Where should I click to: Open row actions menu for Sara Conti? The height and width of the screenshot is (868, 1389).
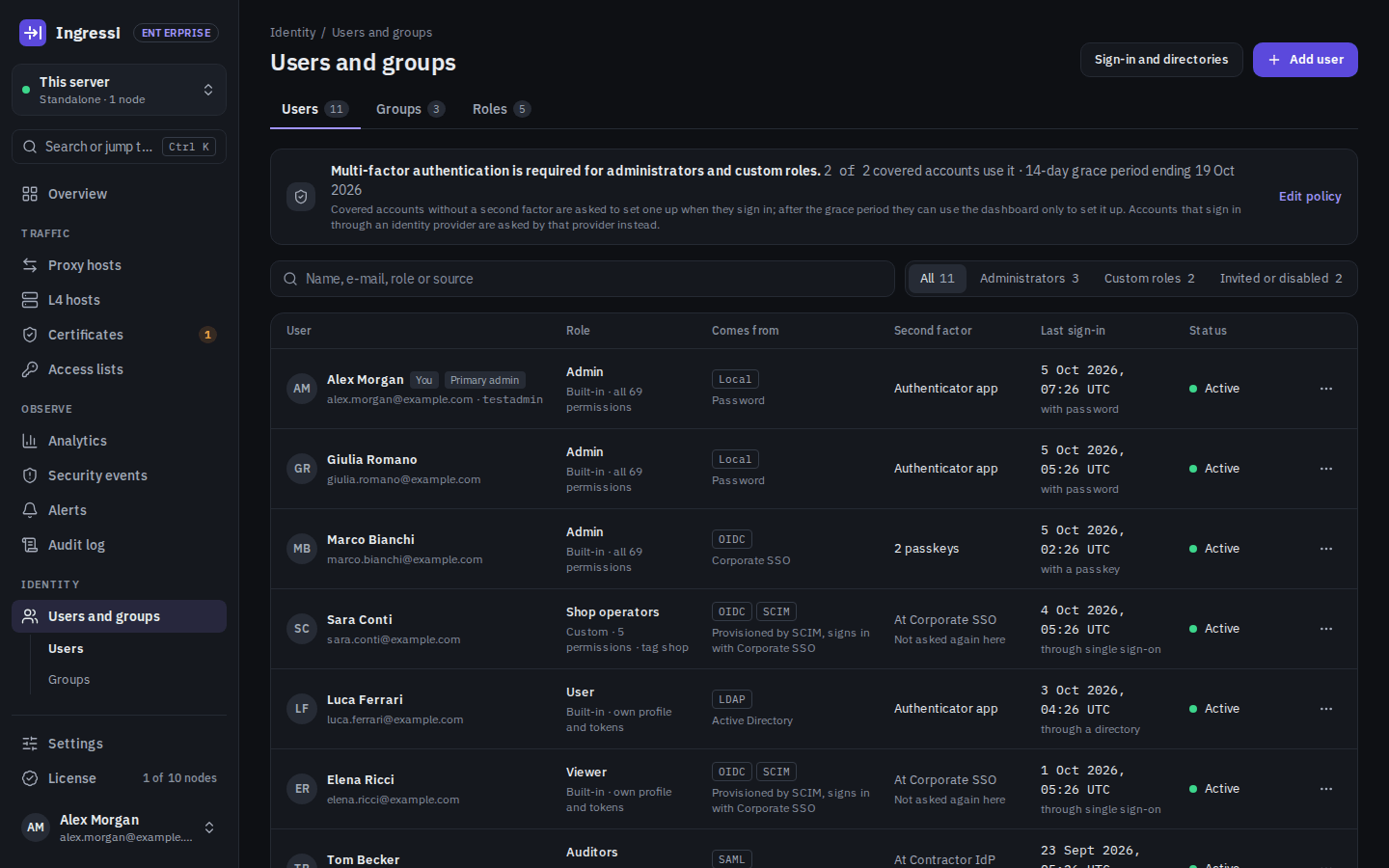1326,629
